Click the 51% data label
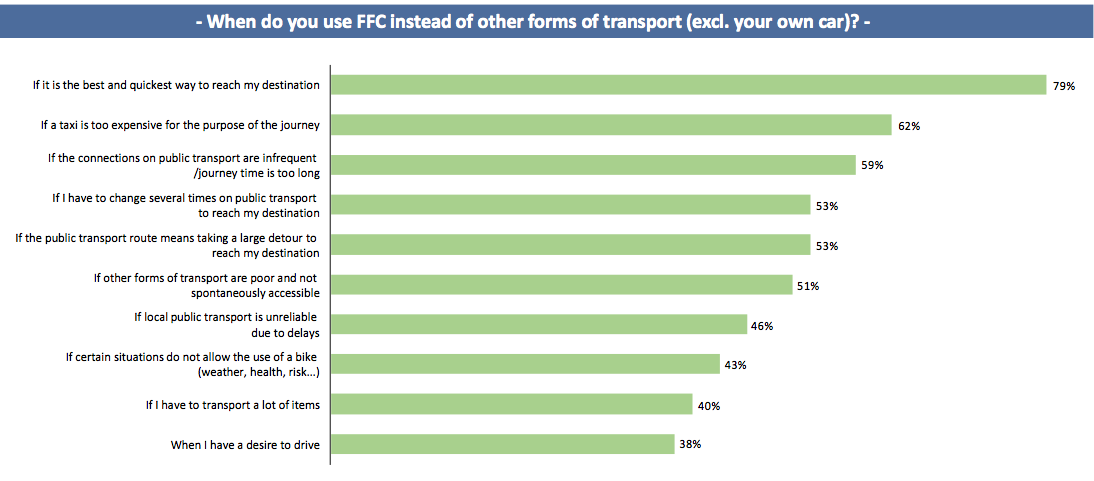Viewport: 1094px width, 481px height. (x=808, y=286)
